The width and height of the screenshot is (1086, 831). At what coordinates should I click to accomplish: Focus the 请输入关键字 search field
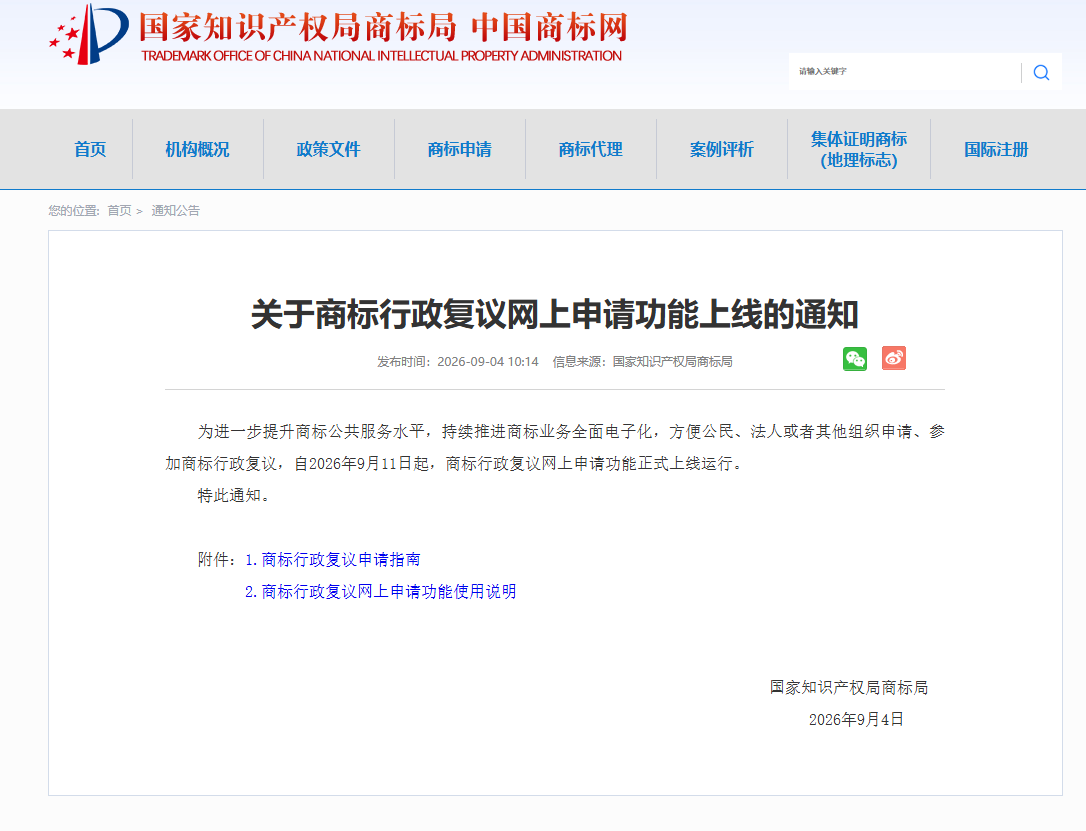904,71
